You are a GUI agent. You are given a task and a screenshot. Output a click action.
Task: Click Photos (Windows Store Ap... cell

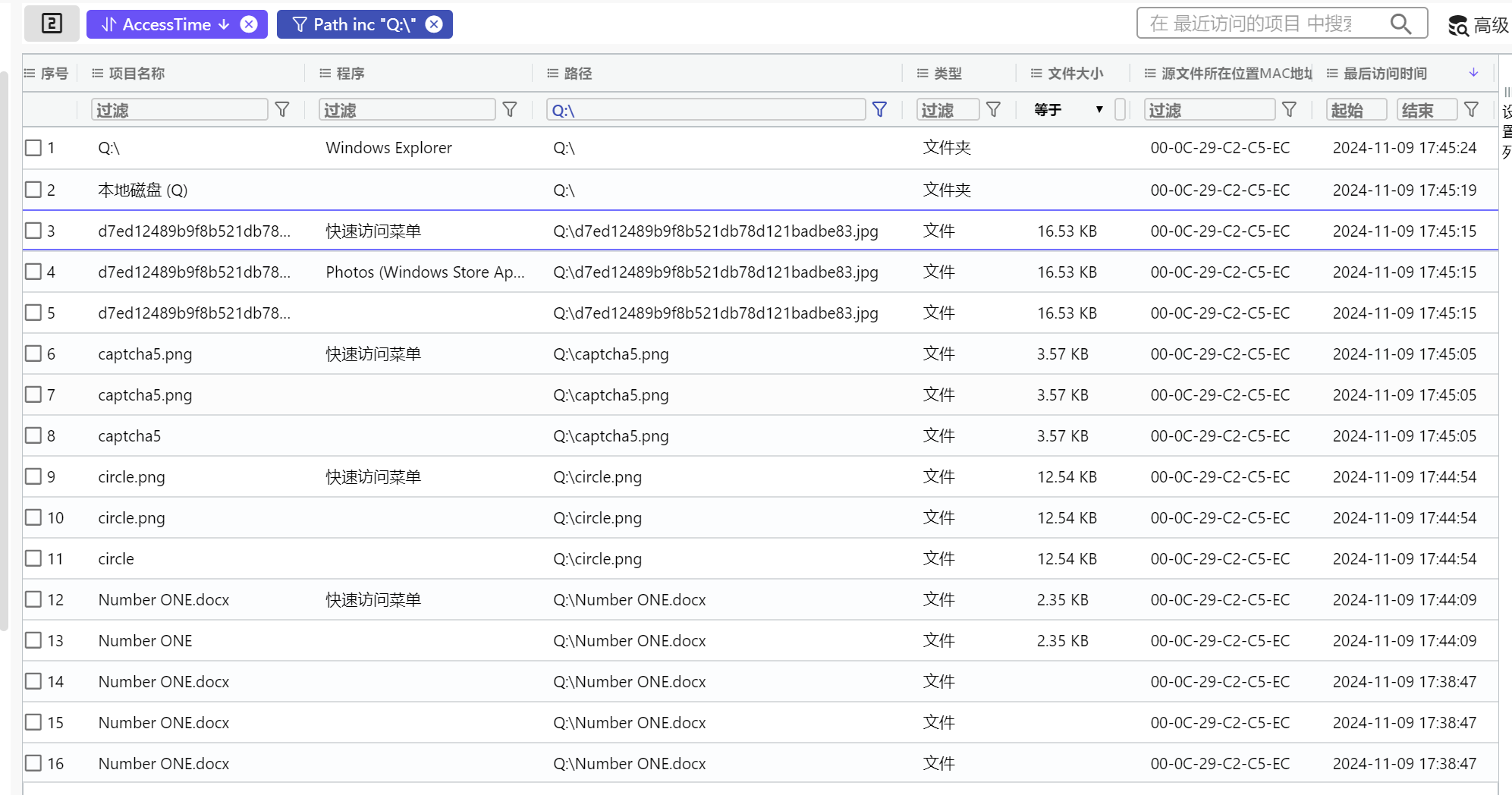point(425,272)
